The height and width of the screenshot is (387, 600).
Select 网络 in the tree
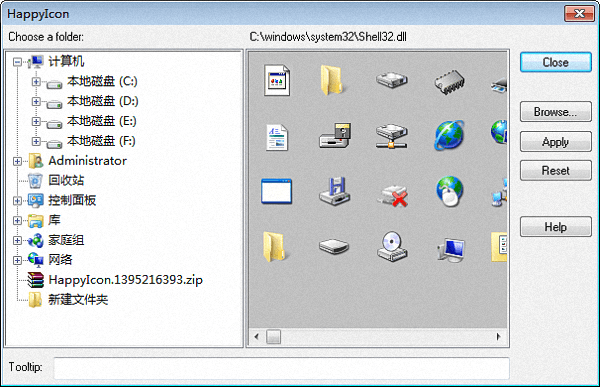tap(60, 260)
